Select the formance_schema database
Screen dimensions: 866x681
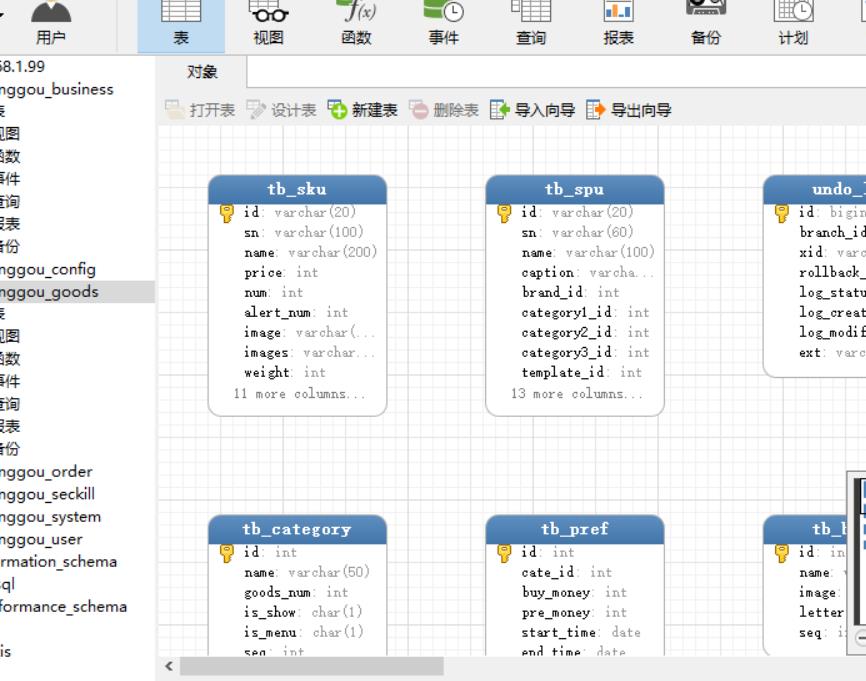click(64, 606)
